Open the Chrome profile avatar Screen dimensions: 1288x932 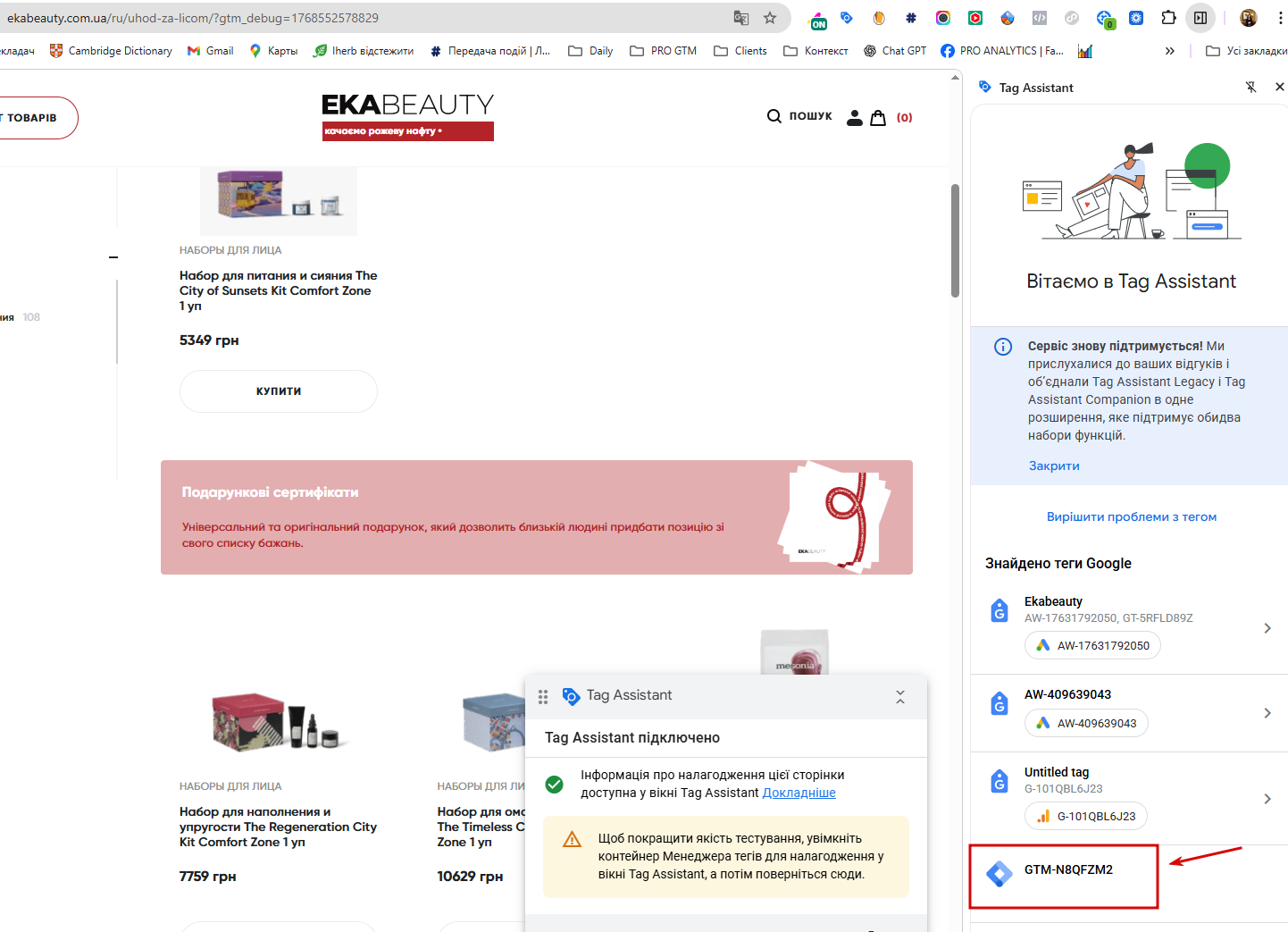click(x=1249, y=18)
